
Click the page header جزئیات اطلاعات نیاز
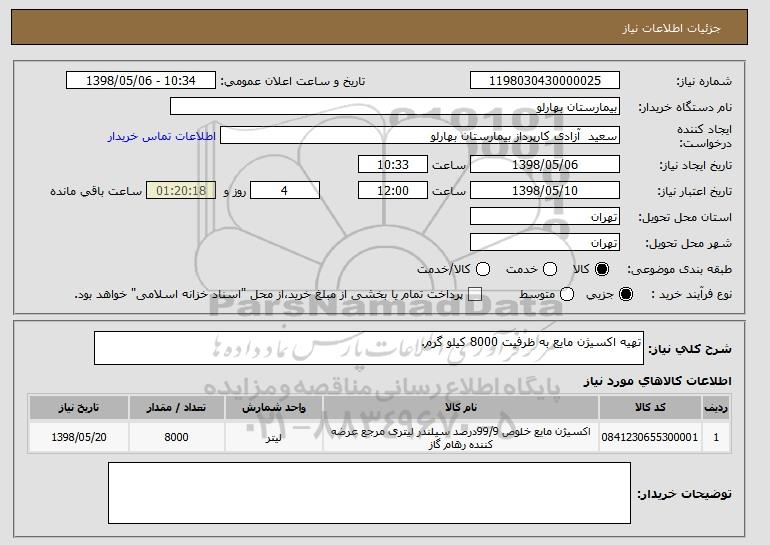[x=671, y=28]
